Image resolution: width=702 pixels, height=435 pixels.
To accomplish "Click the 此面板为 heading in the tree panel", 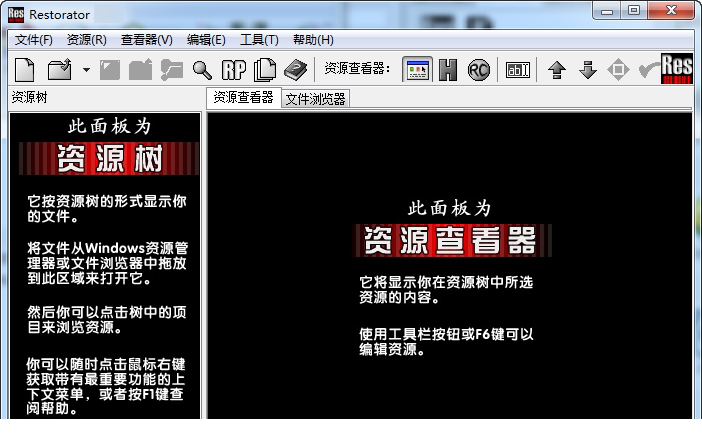I will click(110, 127).
